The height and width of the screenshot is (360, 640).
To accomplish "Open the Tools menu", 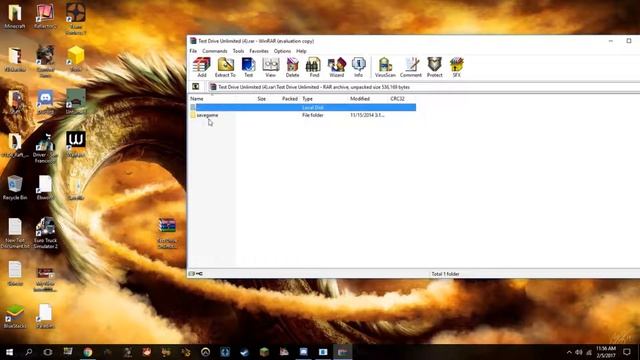I will [238, 51].
